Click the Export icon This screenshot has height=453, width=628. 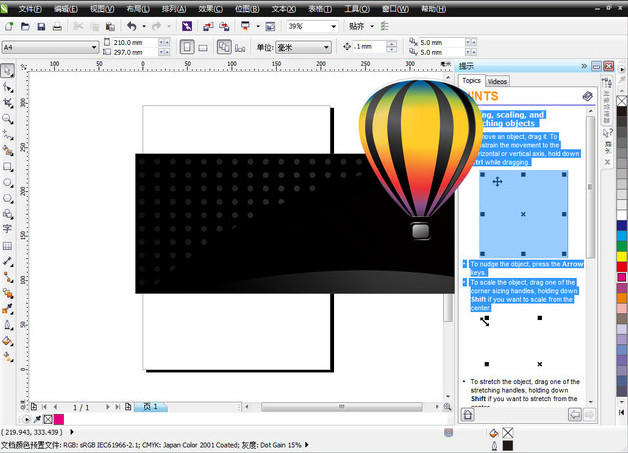click(224, 26)
